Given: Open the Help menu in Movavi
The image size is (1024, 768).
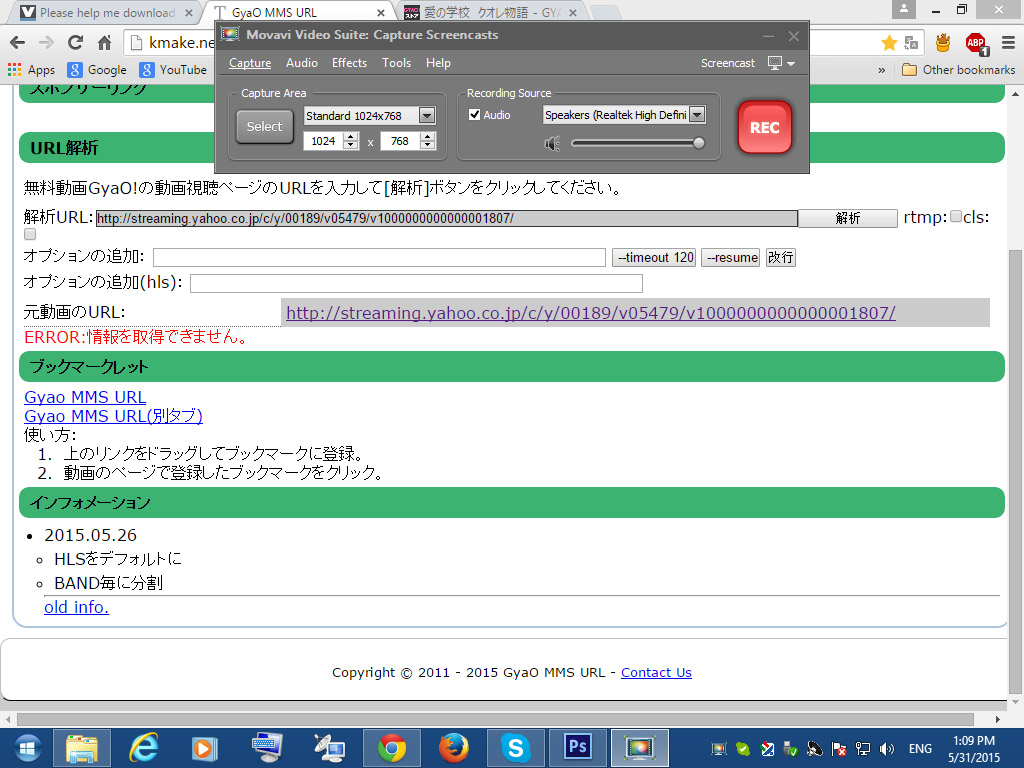Looking at the screenshot, I should (438, 63).
